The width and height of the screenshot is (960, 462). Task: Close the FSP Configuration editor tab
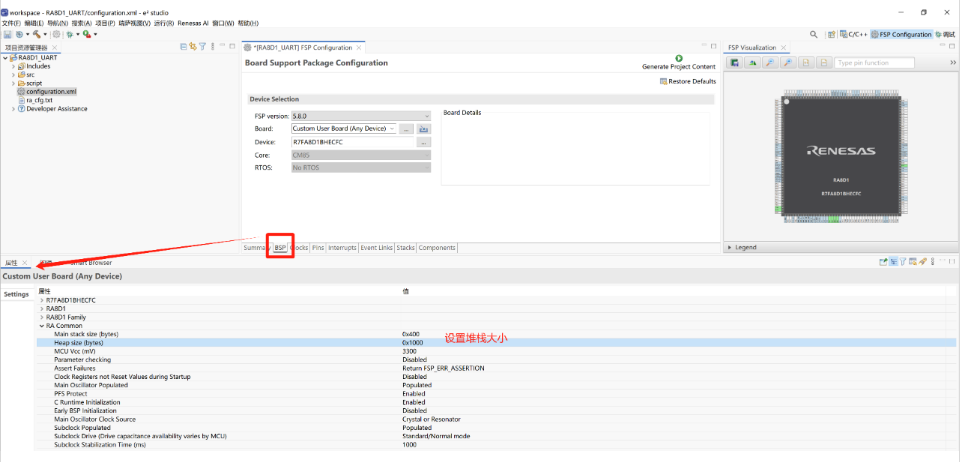pyautogui.click(x=359, y=48)
